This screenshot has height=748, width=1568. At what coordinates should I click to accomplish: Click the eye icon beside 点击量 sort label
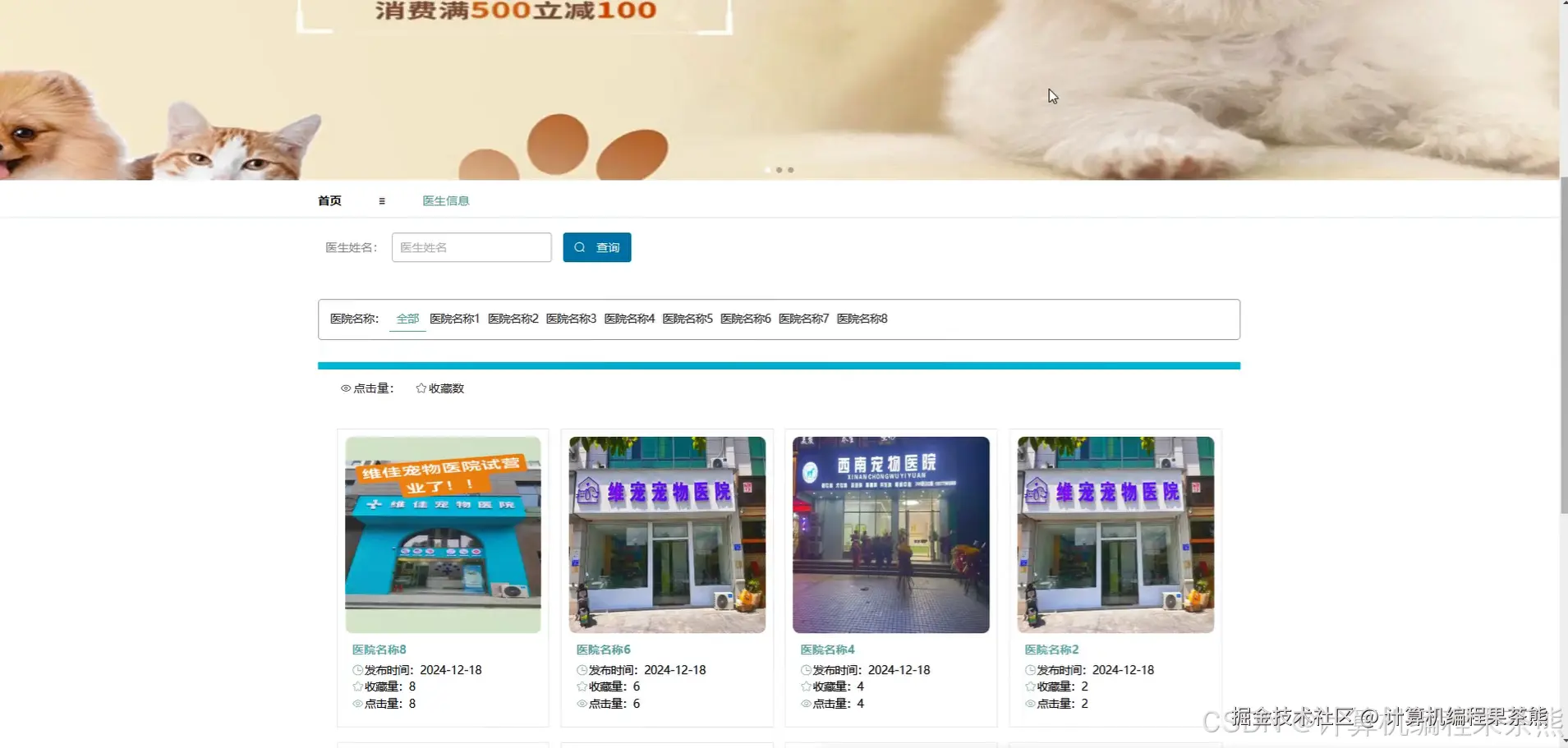coord(345,388)
